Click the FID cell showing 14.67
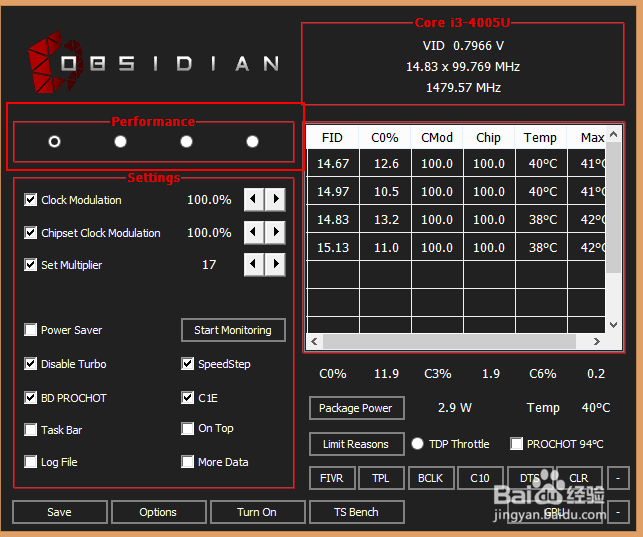The height and width of the screenshot is (537, 643). pos(333,164)
